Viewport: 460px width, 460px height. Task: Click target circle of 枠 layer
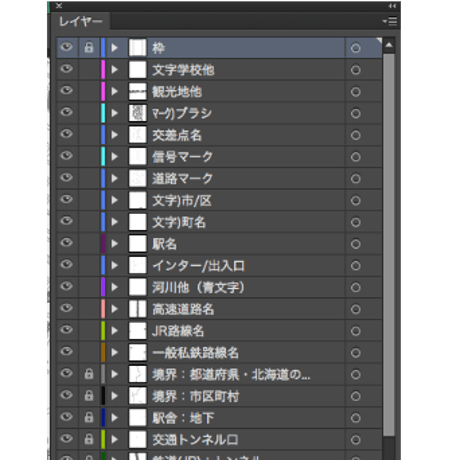pos(356,48)
